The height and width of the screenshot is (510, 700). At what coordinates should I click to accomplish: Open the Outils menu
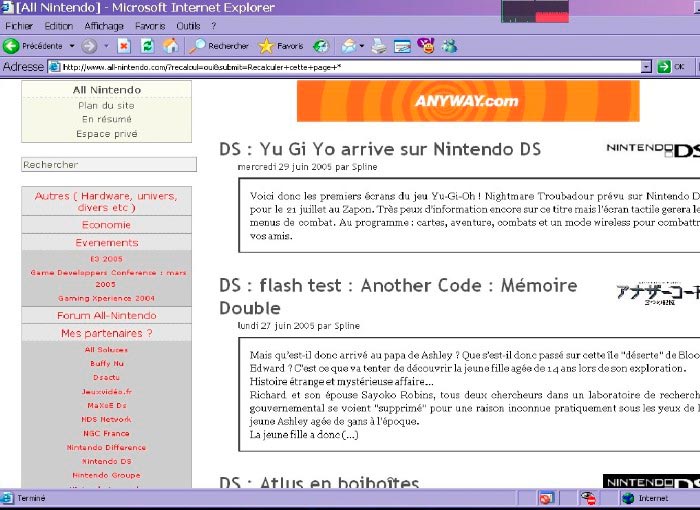click(188, 26)
